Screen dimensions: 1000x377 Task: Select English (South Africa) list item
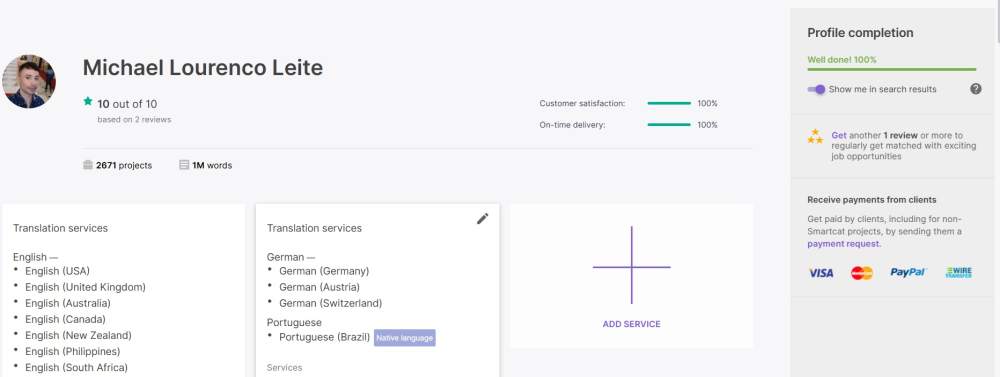pos(77,367)
